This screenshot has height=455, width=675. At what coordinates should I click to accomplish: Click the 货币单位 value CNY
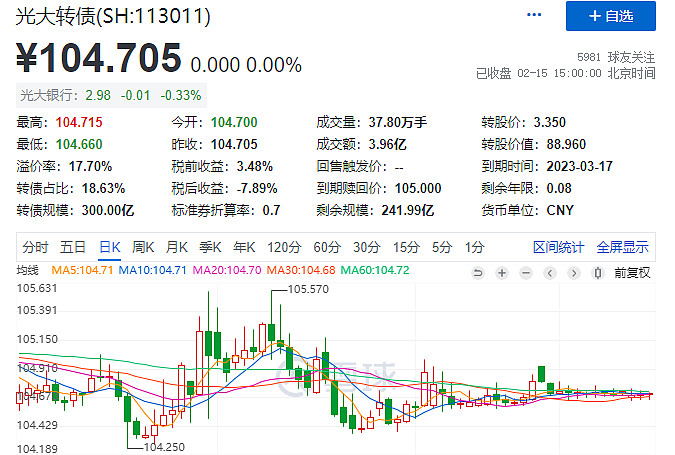(x=560, y=210)
